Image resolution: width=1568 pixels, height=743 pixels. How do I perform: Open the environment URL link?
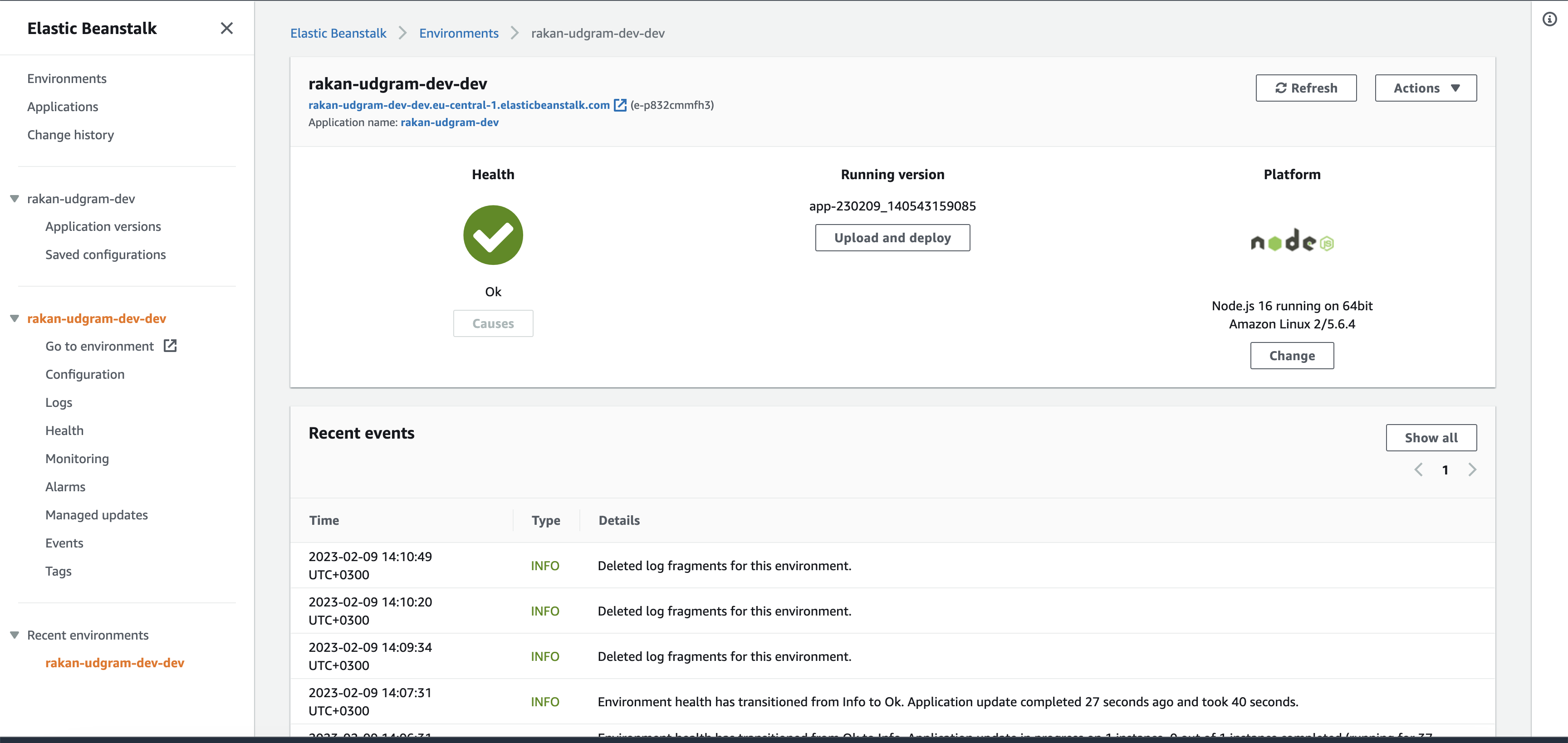(458, 105)
